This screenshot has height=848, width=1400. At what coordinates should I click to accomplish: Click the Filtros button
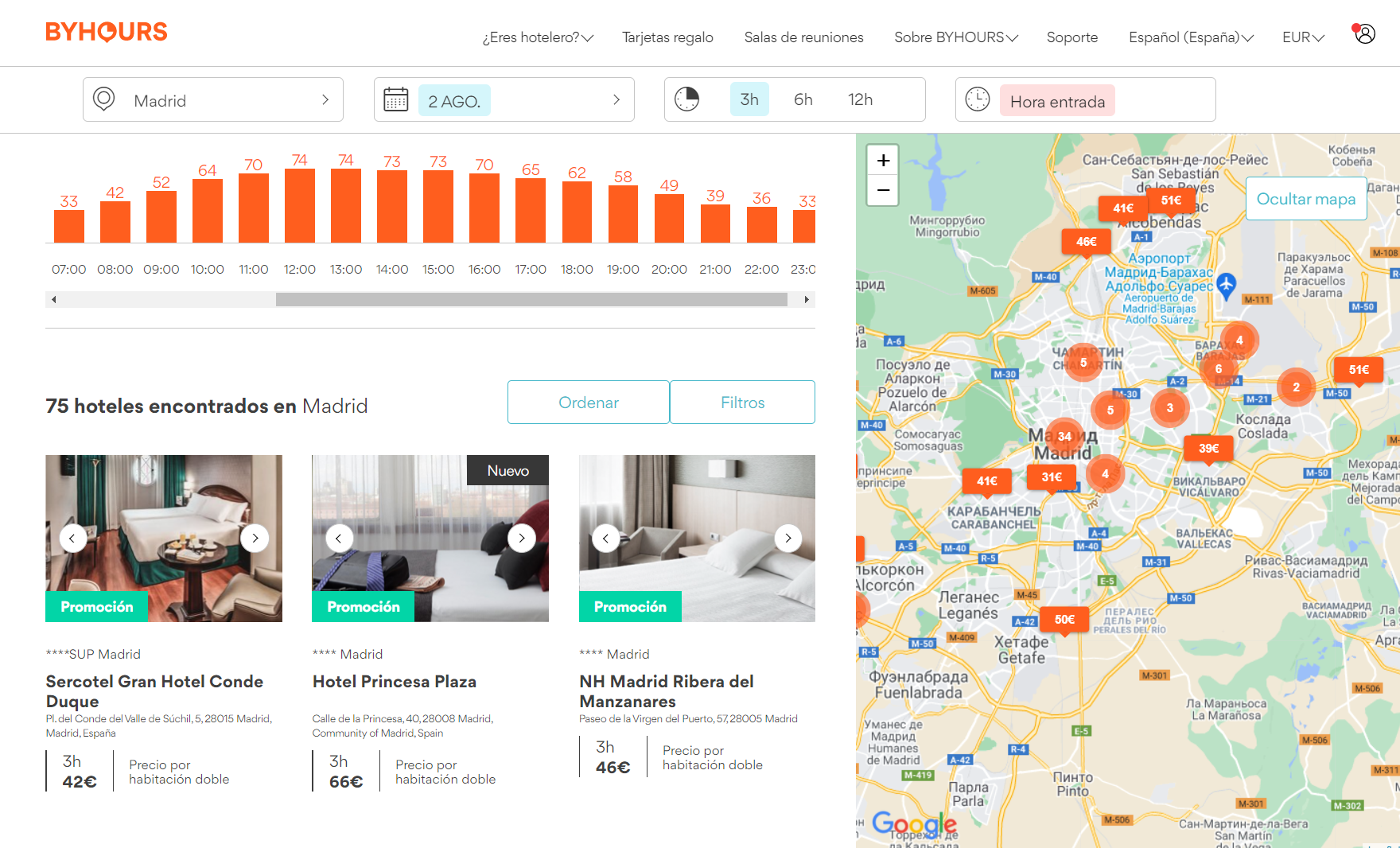[743, 403]
